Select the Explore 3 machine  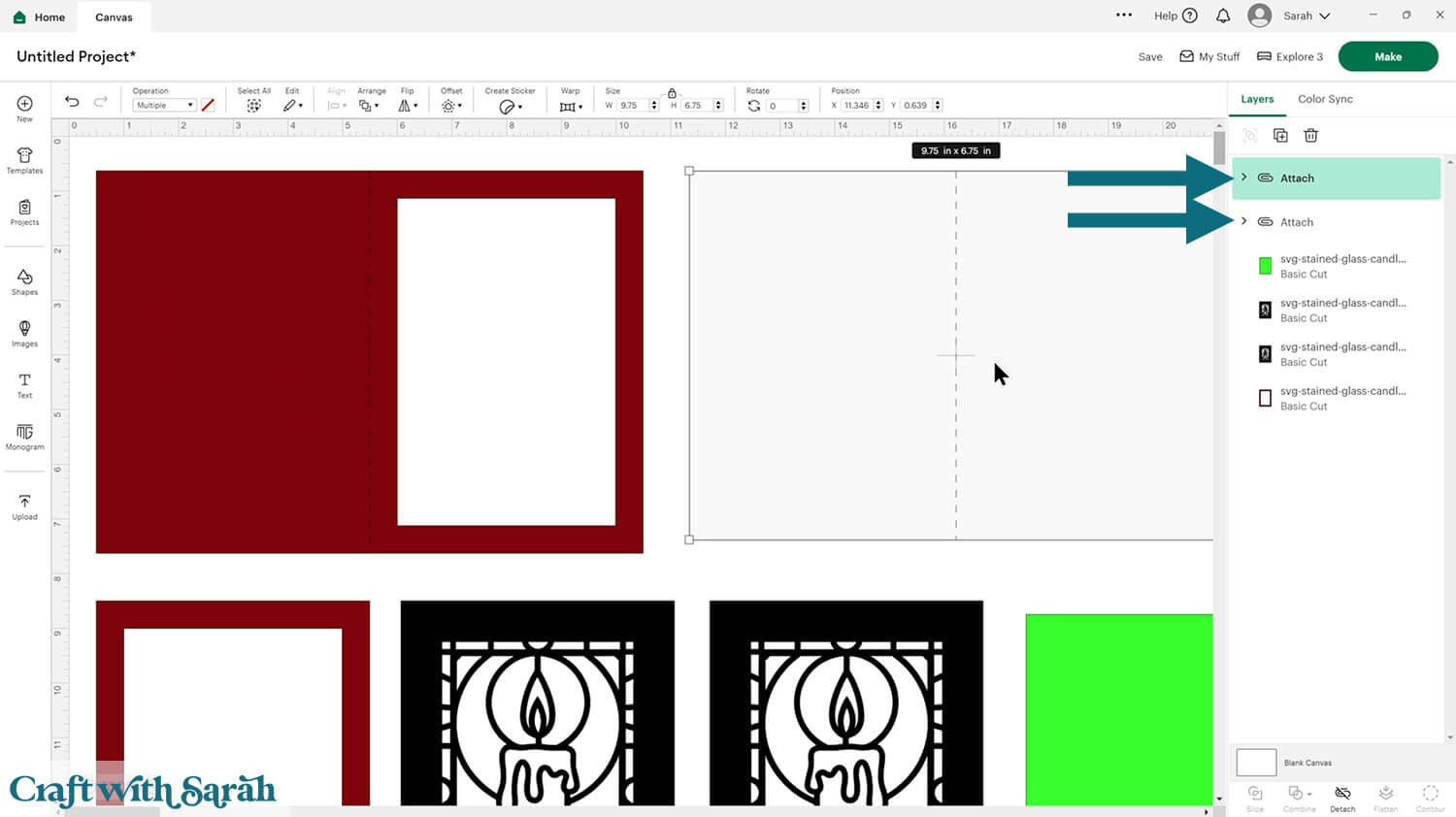[x=1290, y=56]
